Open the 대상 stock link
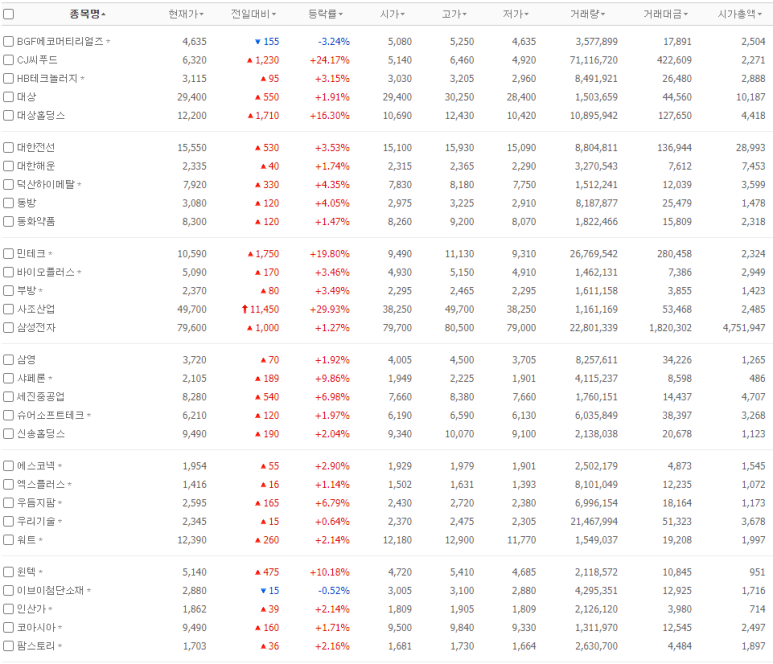This screenshot has height=664, width=773. tap(27, 97)
